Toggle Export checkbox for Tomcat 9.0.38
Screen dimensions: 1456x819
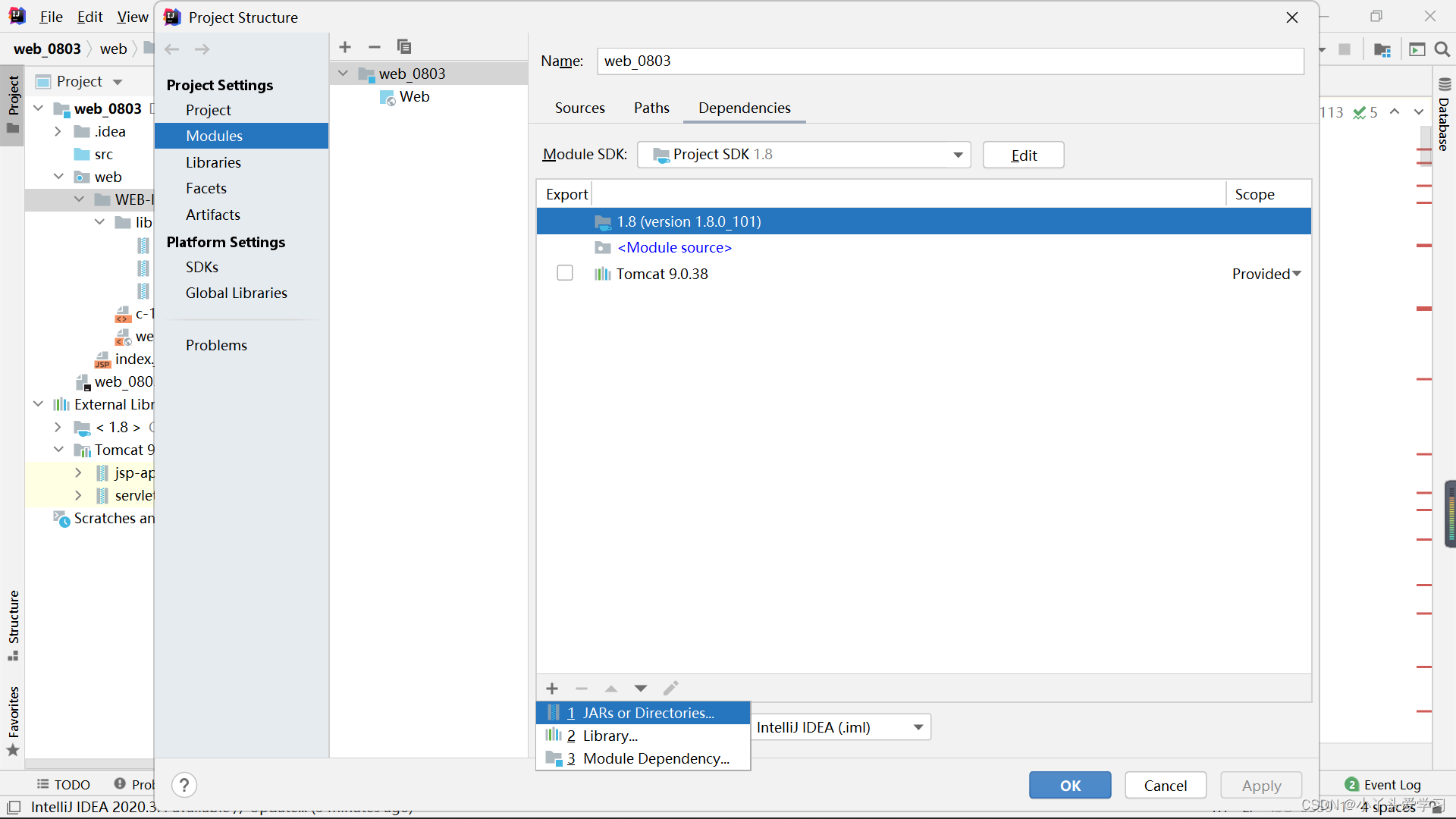pos(565,273)
